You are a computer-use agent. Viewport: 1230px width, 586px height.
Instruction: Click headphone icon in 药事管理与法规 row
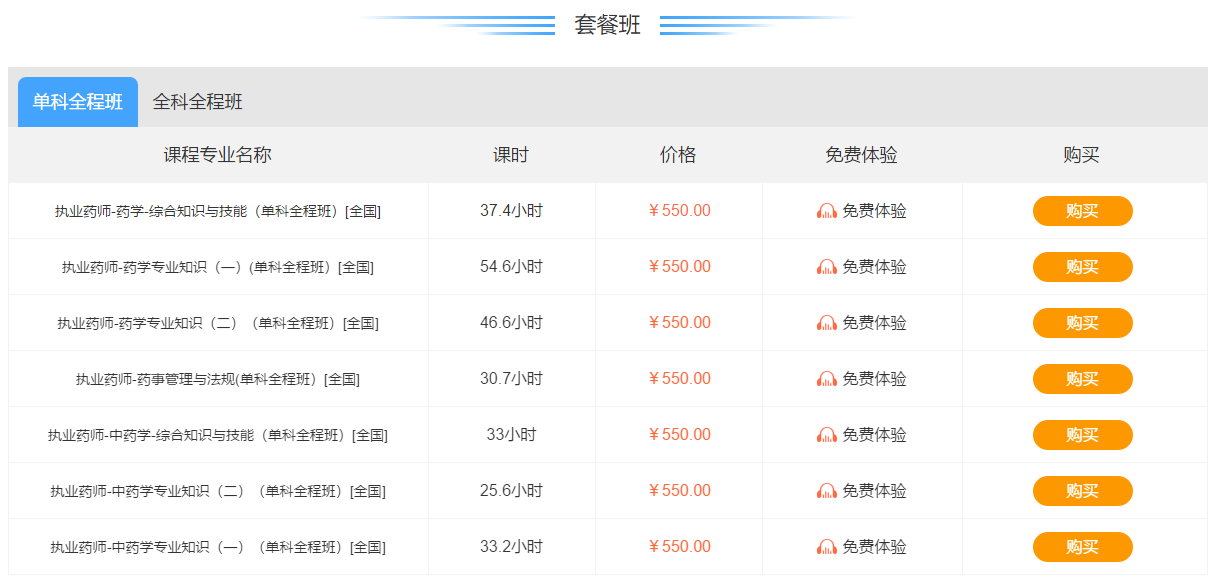point(827,379)
